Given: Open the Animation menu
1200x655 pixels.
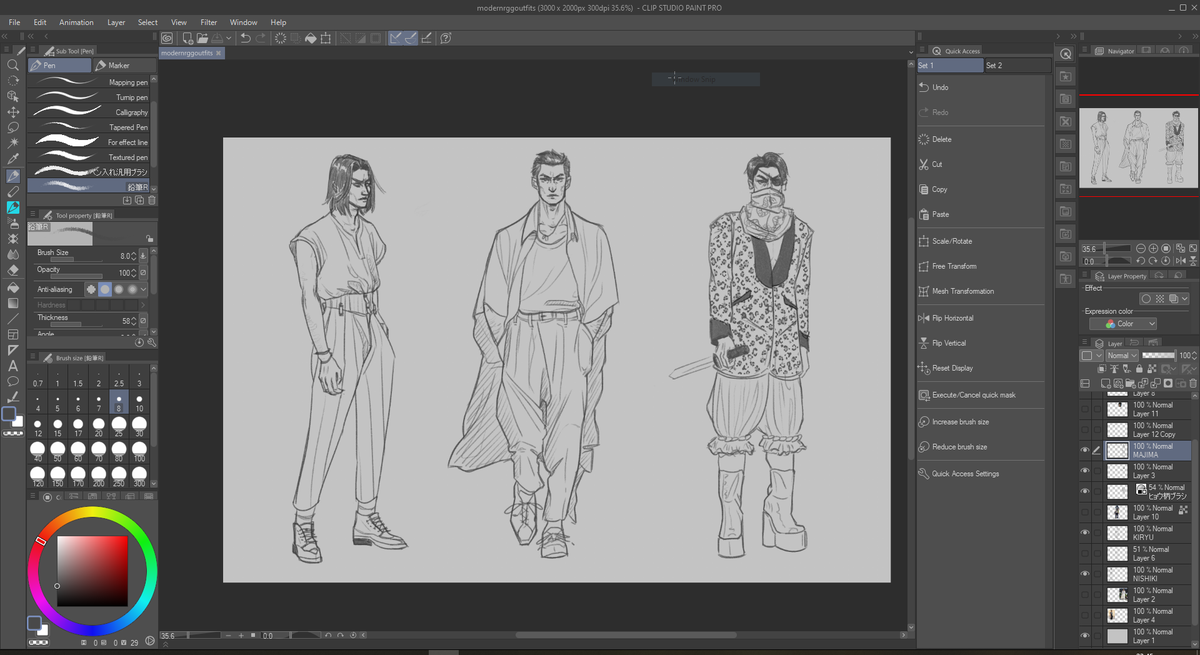Looking at the screenshot, I should (x=76, y=22).
